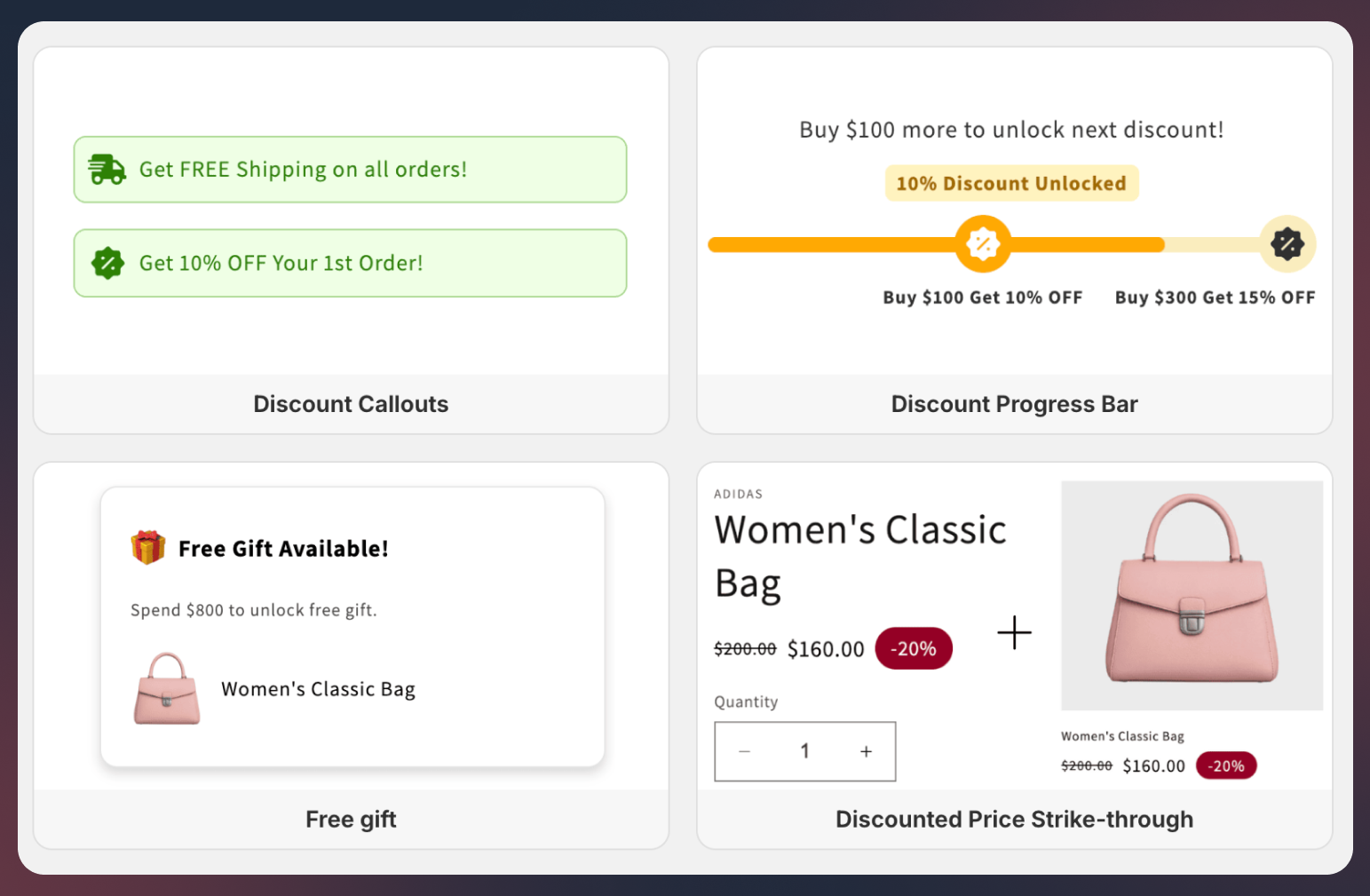Click the 10% Discount Unlocked badge
The width and height of the screenshot is (1370, 896).
(x=1011, y=184)
